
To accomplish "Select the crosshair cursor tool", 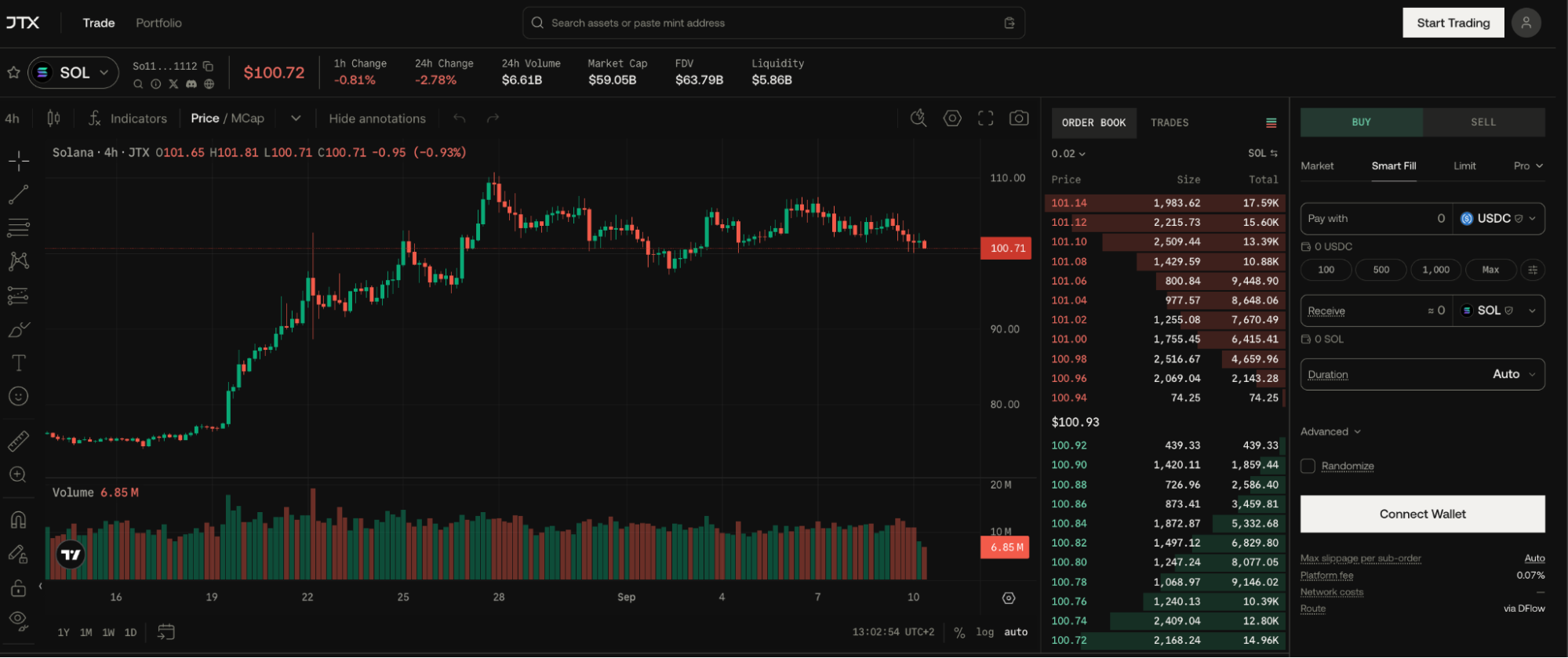I will click(x=19, y=161).
